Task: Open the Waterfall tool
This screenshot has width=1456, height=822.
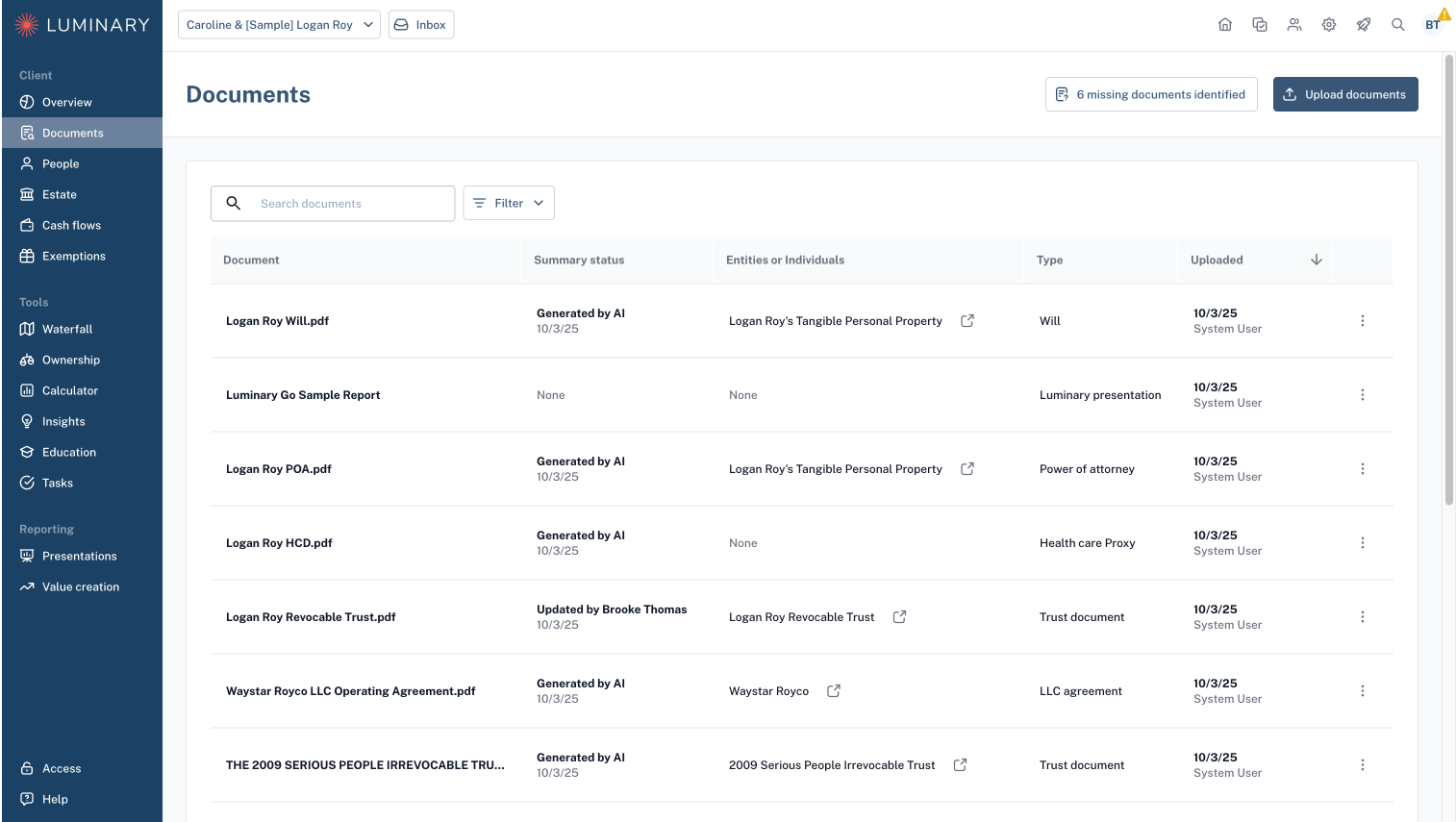Action: tap(82, 329)
